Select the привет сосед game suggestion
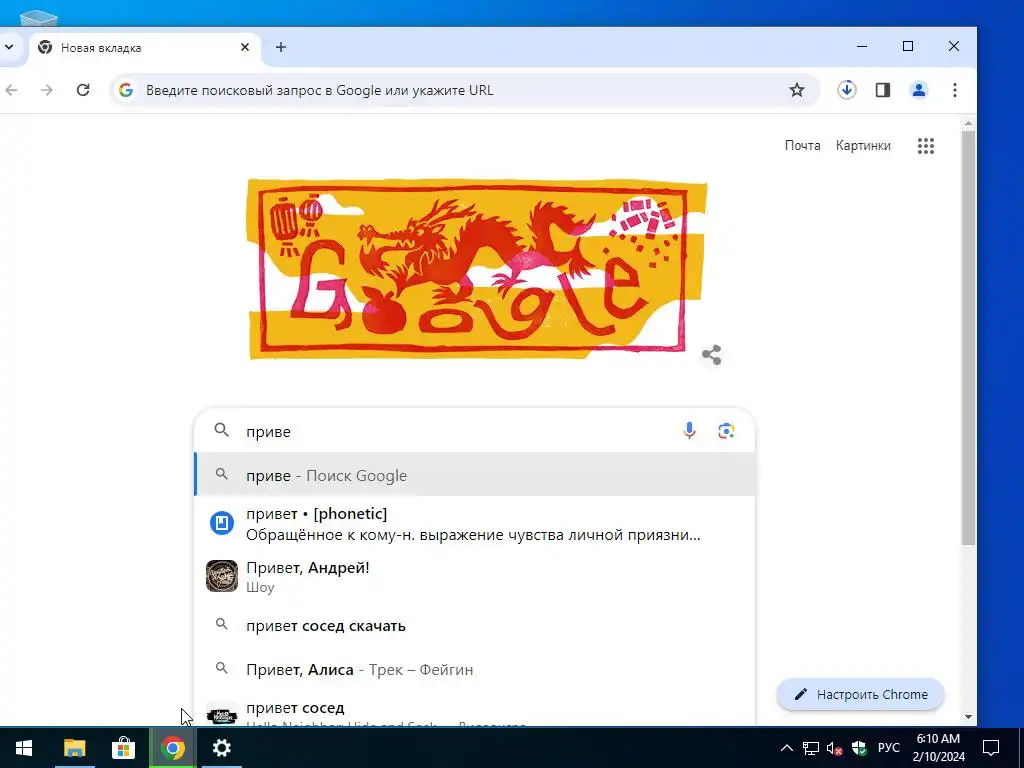The image size is (1024, 768). (x=475, y=711)
